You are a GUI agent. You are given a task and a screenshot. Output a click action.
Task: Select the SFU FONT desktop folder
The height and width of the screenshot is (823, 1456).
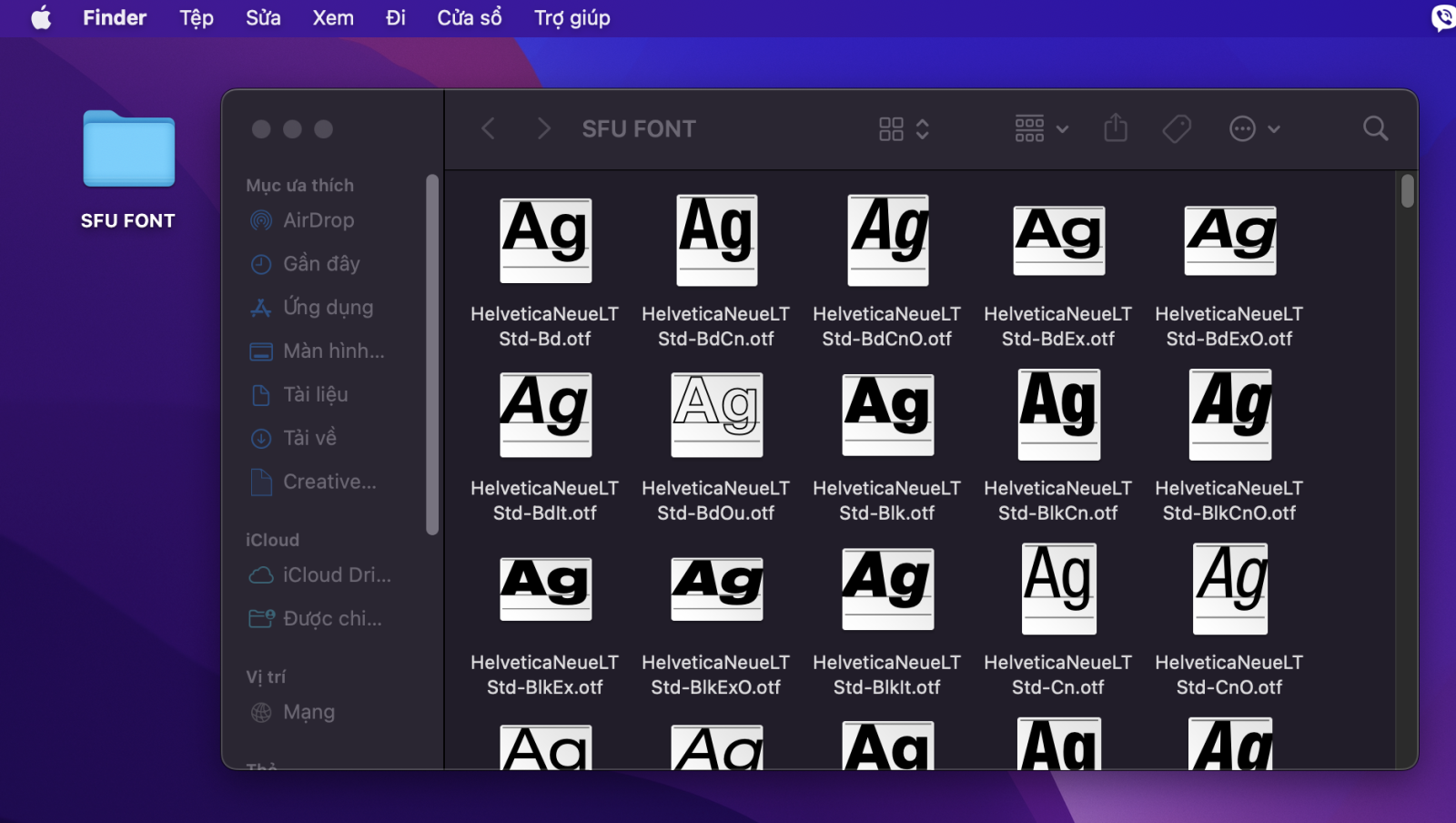point(128,170)
